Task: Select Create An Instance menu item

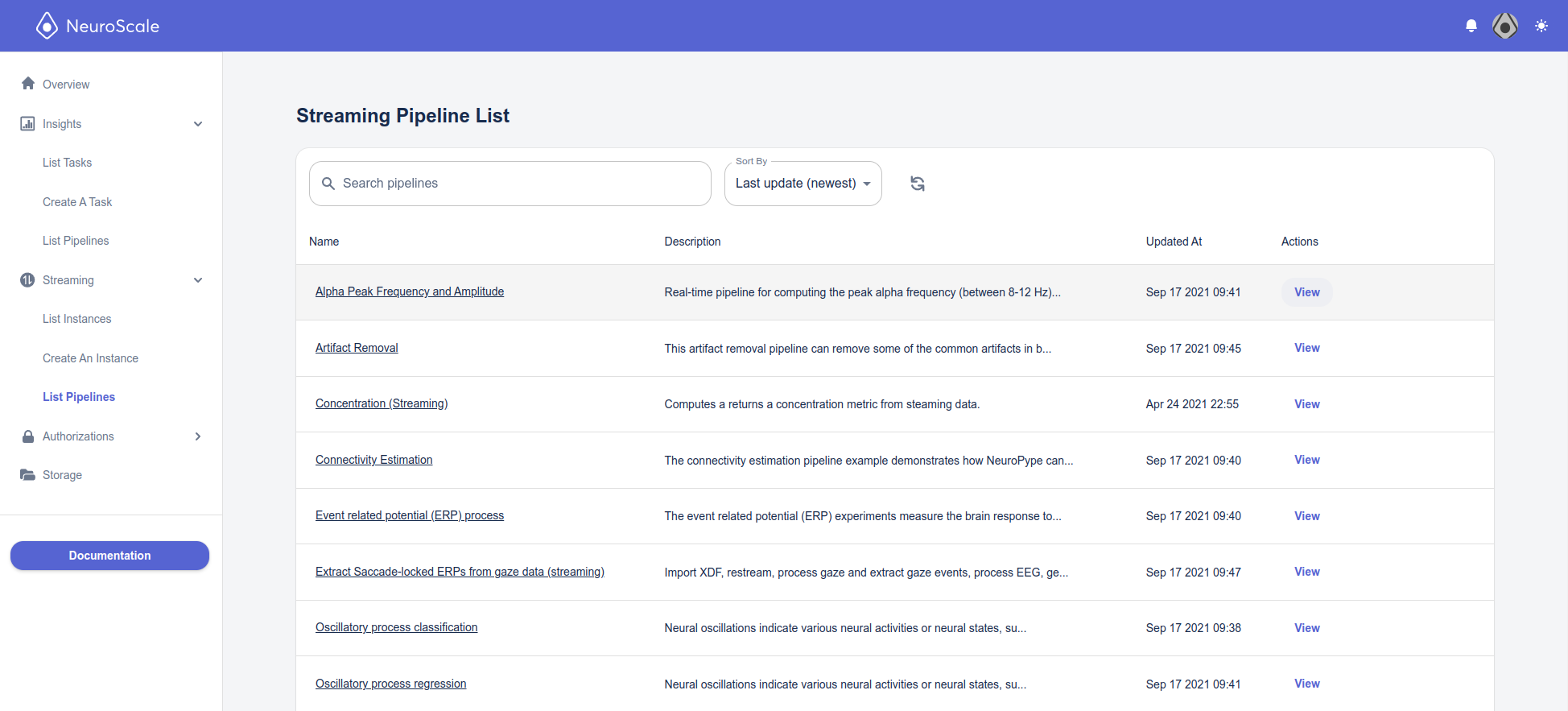Action: pos(90,358)
